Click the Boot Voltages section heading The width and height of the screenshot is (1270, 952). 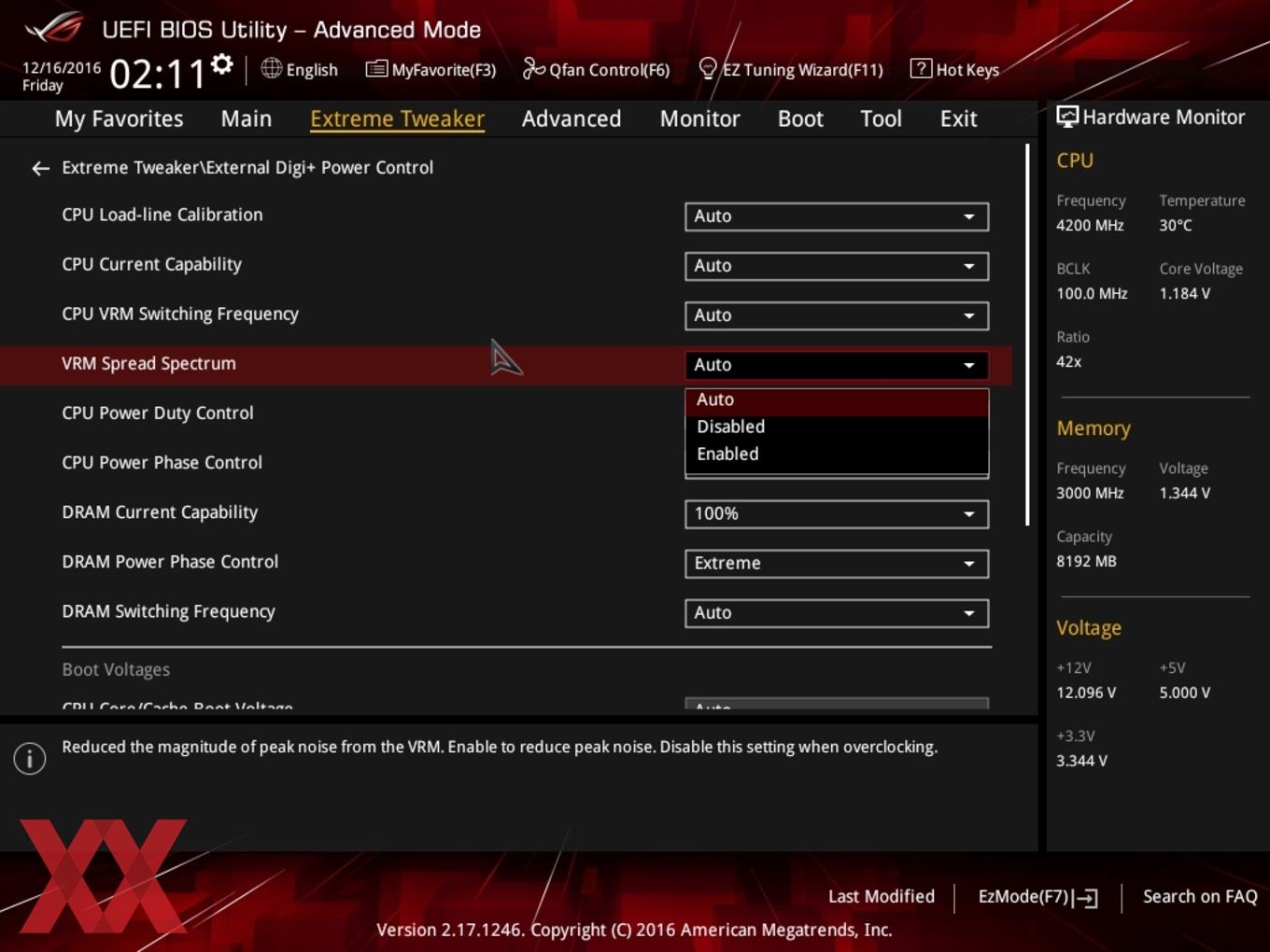[x=116, y=670]
